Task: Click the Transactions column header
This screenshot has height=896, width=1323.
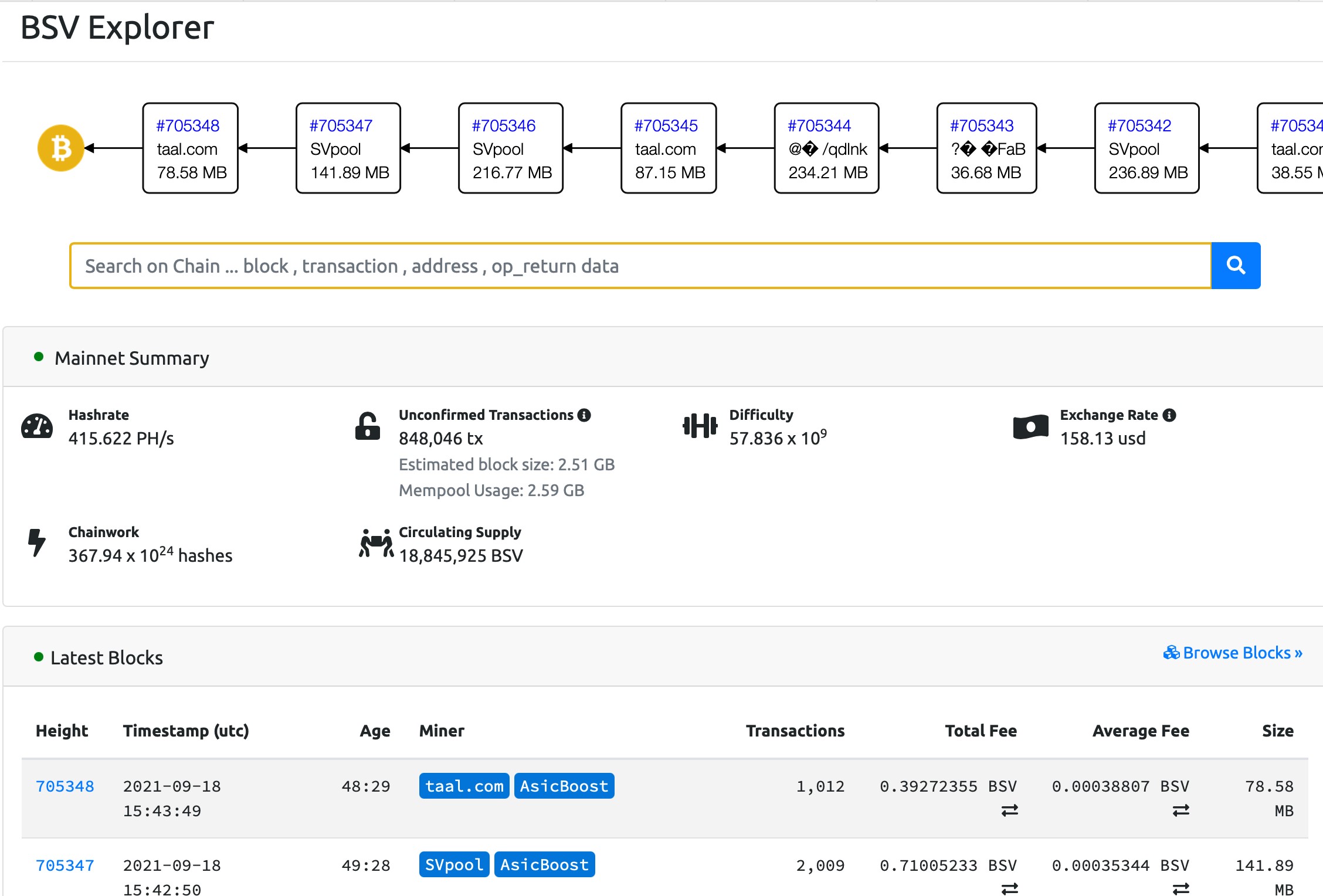Action: (795, 731)
